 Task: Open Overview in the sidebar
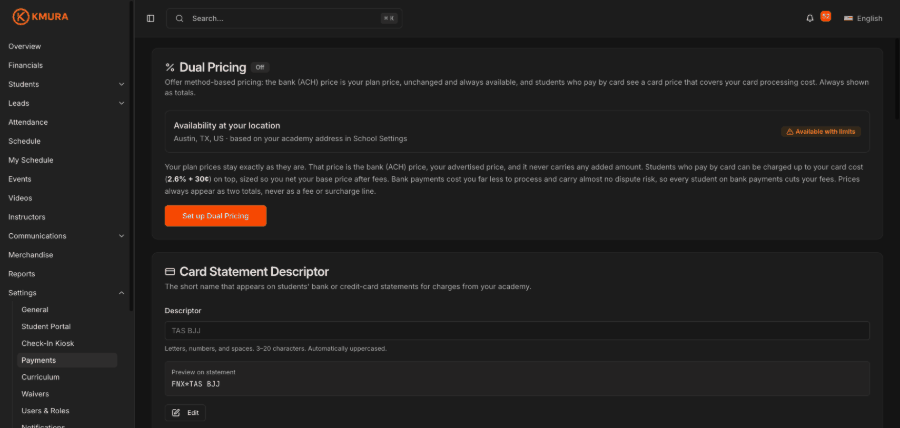[x=25, y=46]
